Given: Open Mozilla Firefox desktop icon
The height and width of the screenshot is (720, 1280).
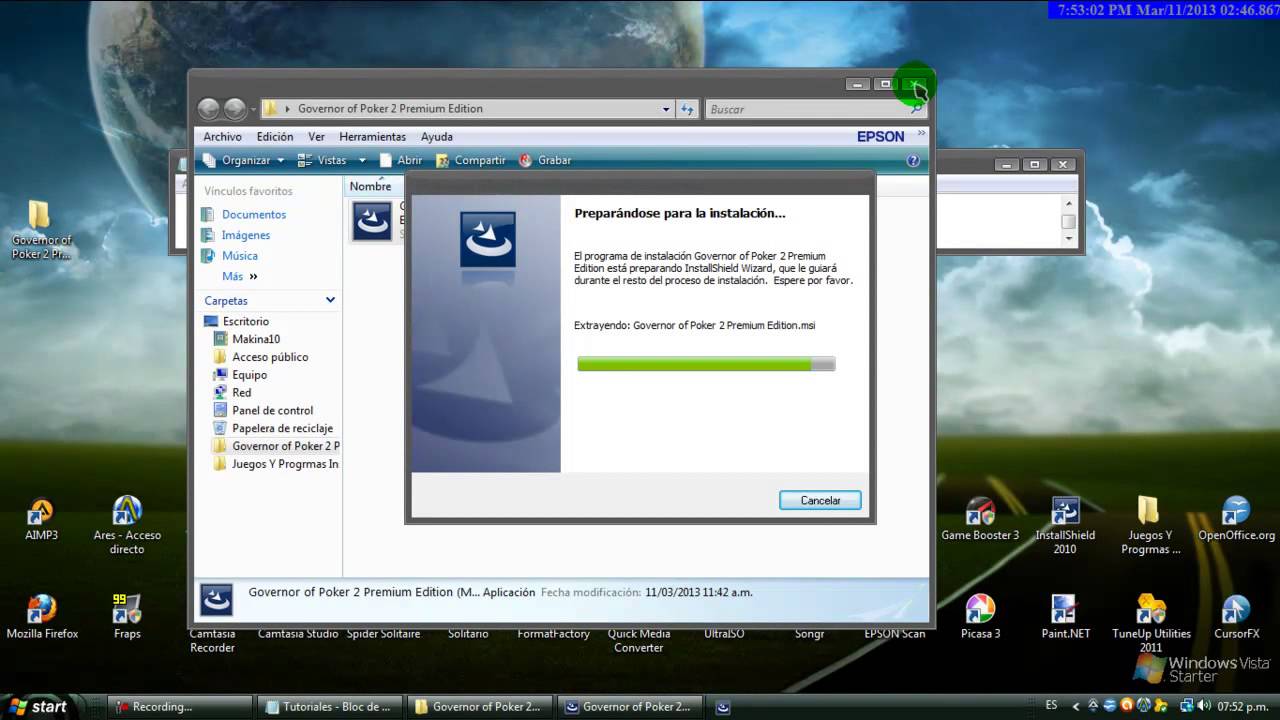Looking at the screenshot, I should 42,610.
